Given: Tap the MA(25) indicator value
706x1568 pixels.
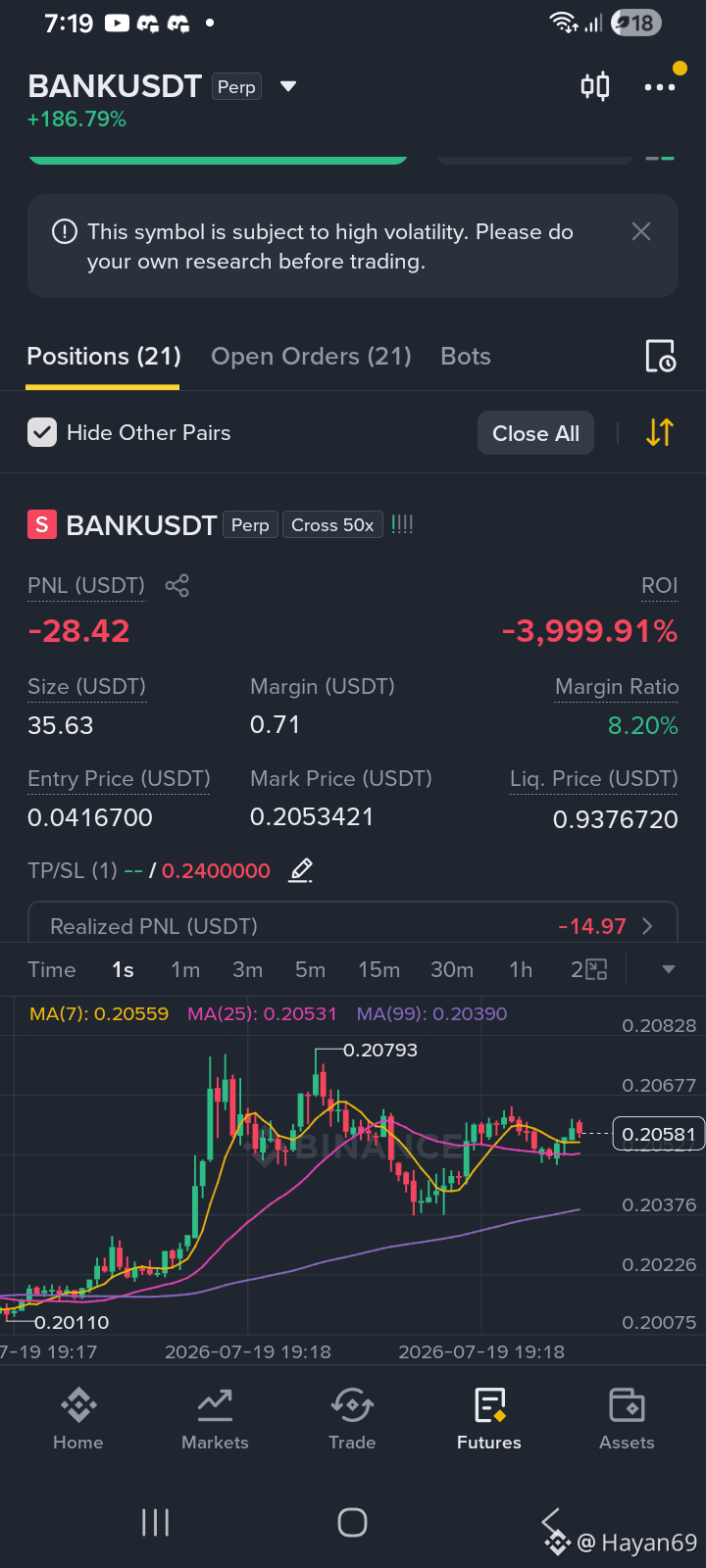Looking at the screenshot, I should pos(262,1014).
